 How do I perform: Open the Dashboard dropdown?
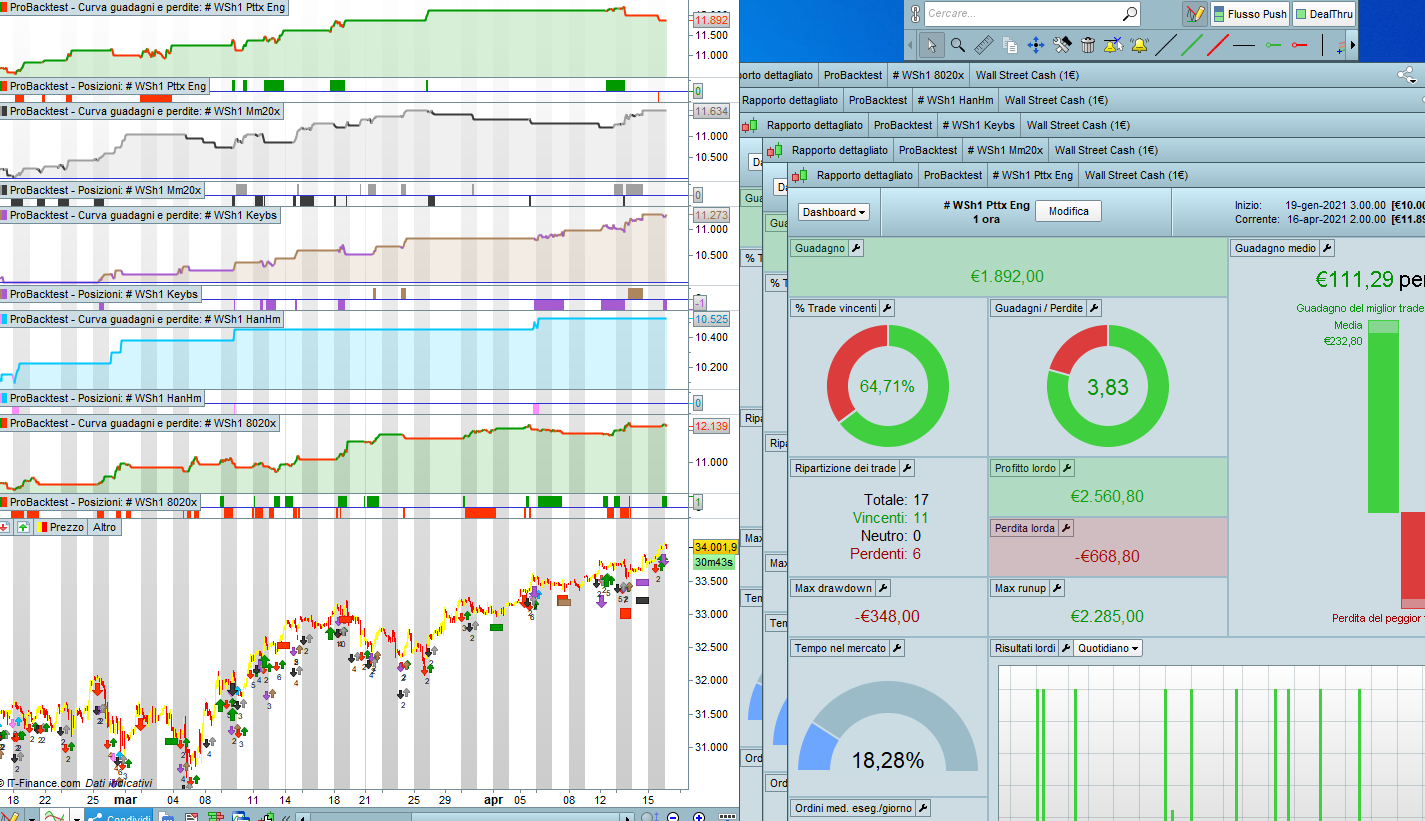[x=834, y=212]
